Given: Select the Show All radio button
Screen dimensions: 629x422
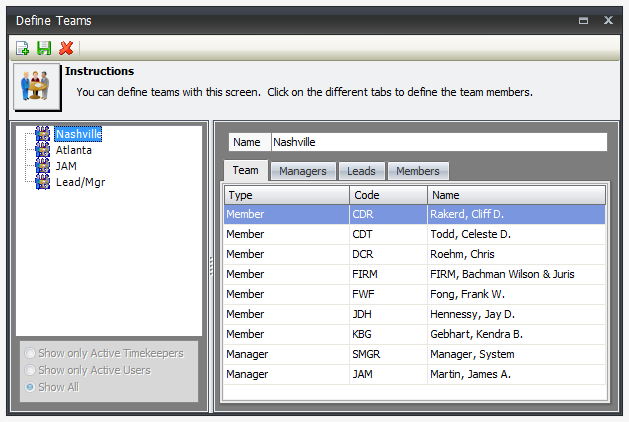Looking at the screenshot, I should (32, 386).
